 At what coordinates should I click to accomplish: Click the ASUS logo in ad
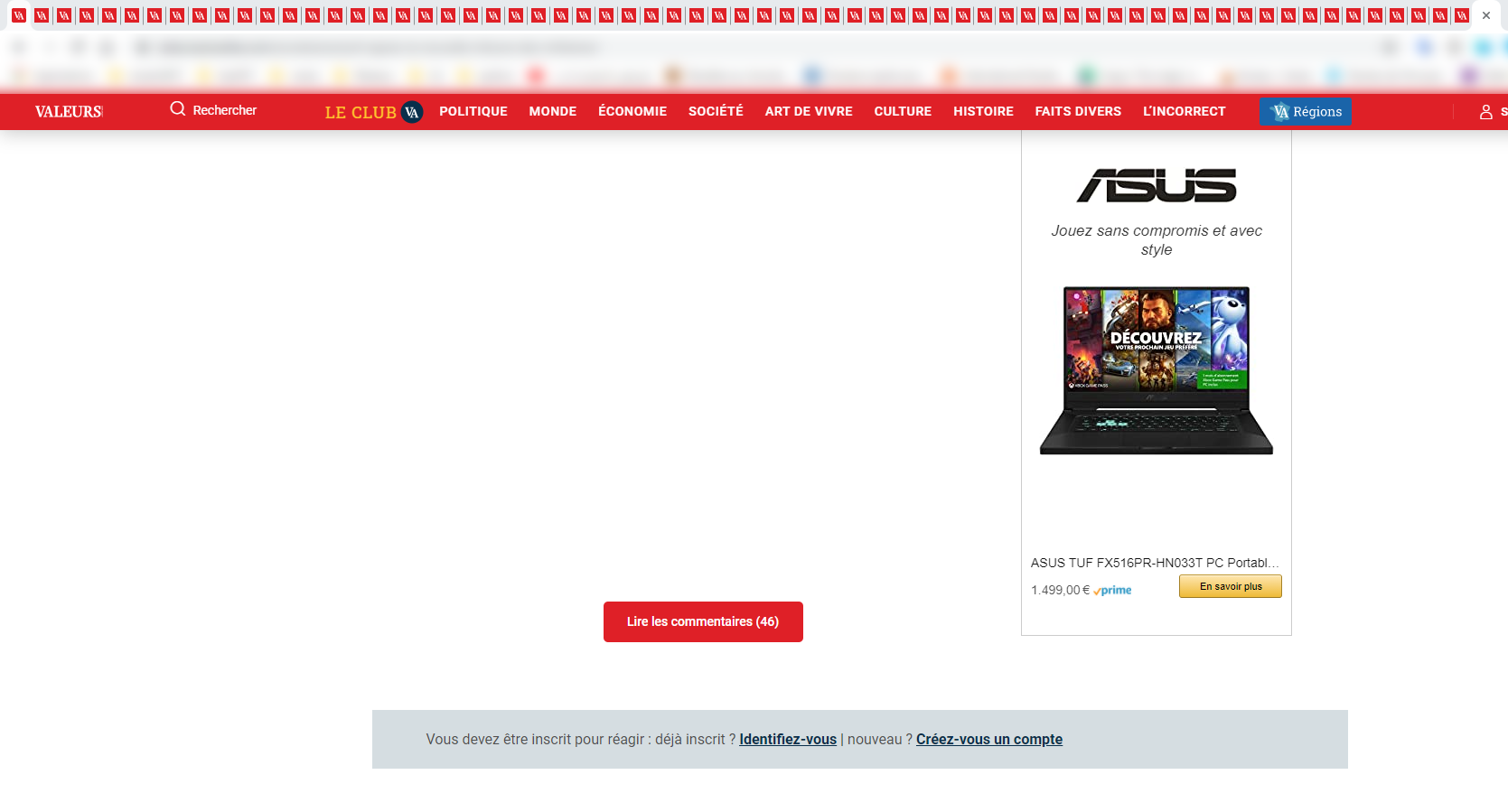(x=1156, y=185)
